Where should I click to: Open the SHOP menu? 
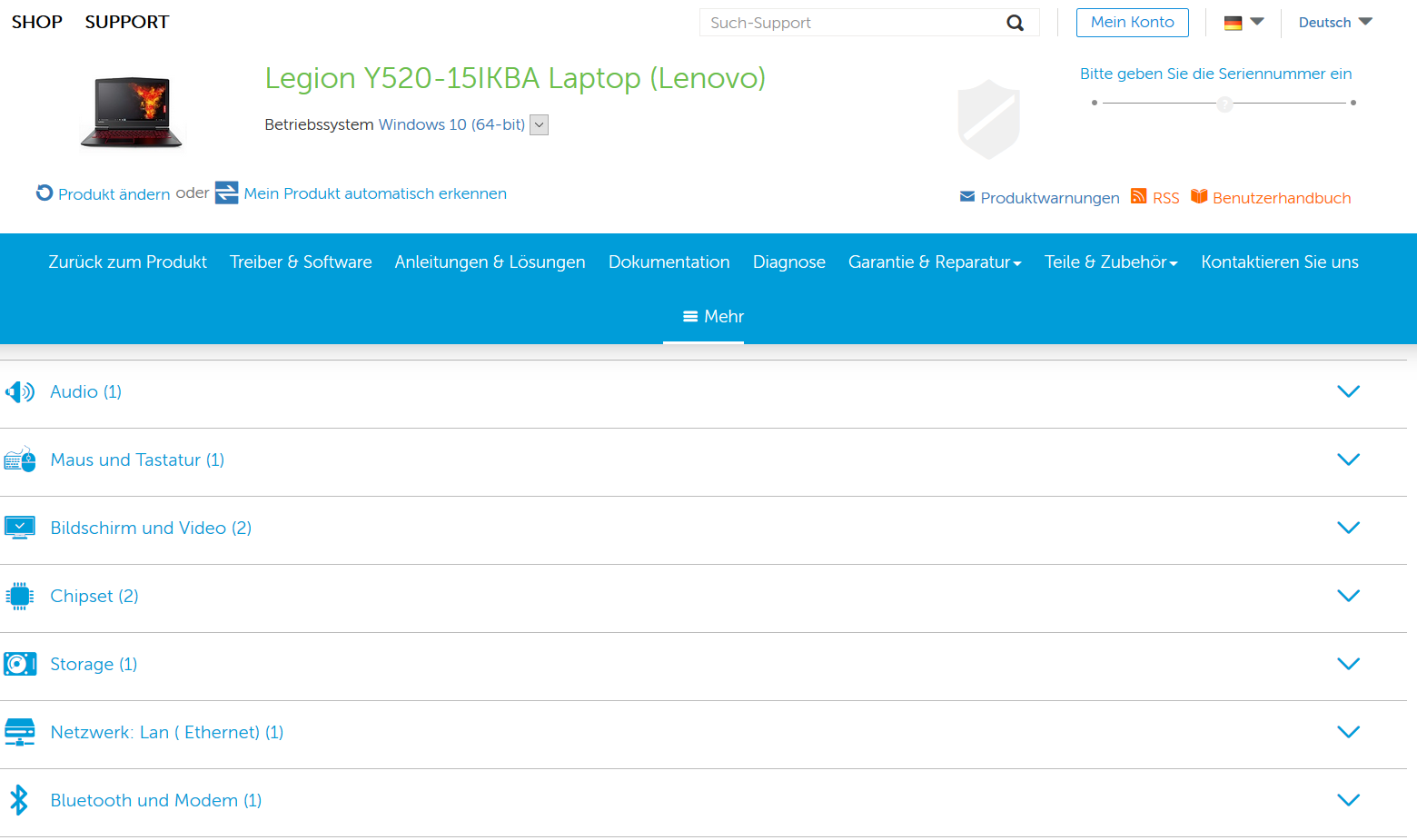pyautogui.click(x=36, y=22)
